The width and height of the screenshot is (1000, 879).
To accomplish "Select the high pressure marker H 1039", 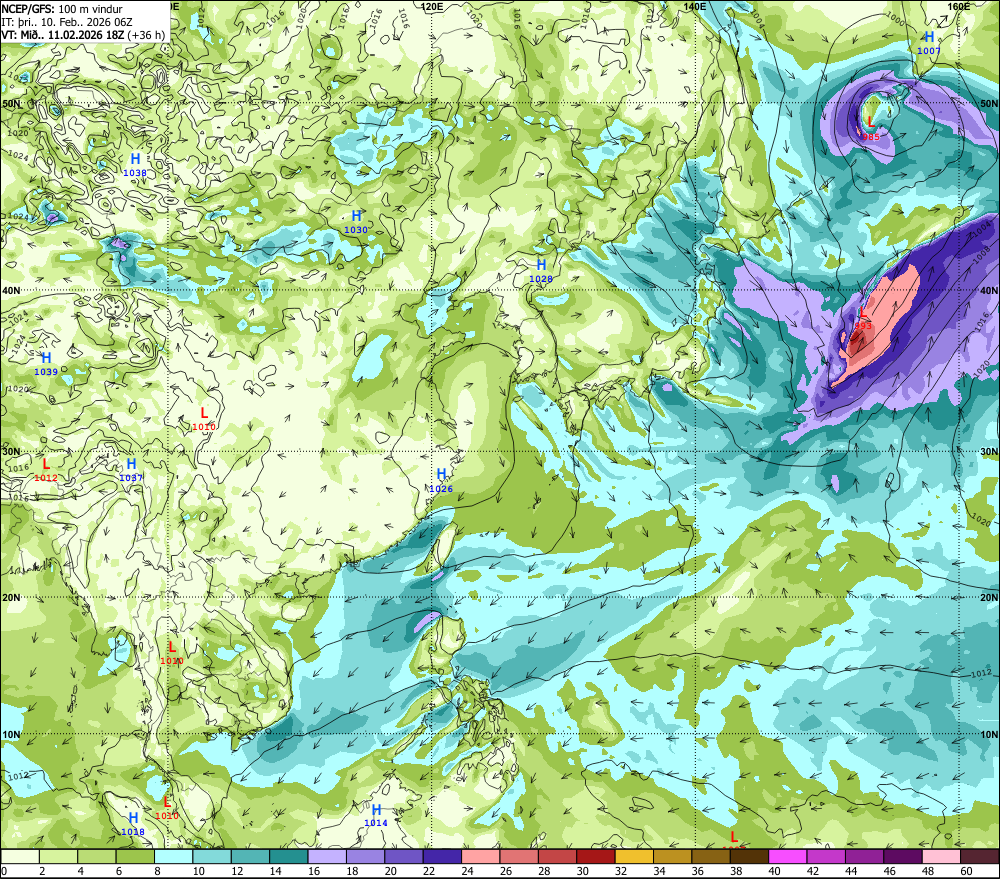I will [46, 364].
